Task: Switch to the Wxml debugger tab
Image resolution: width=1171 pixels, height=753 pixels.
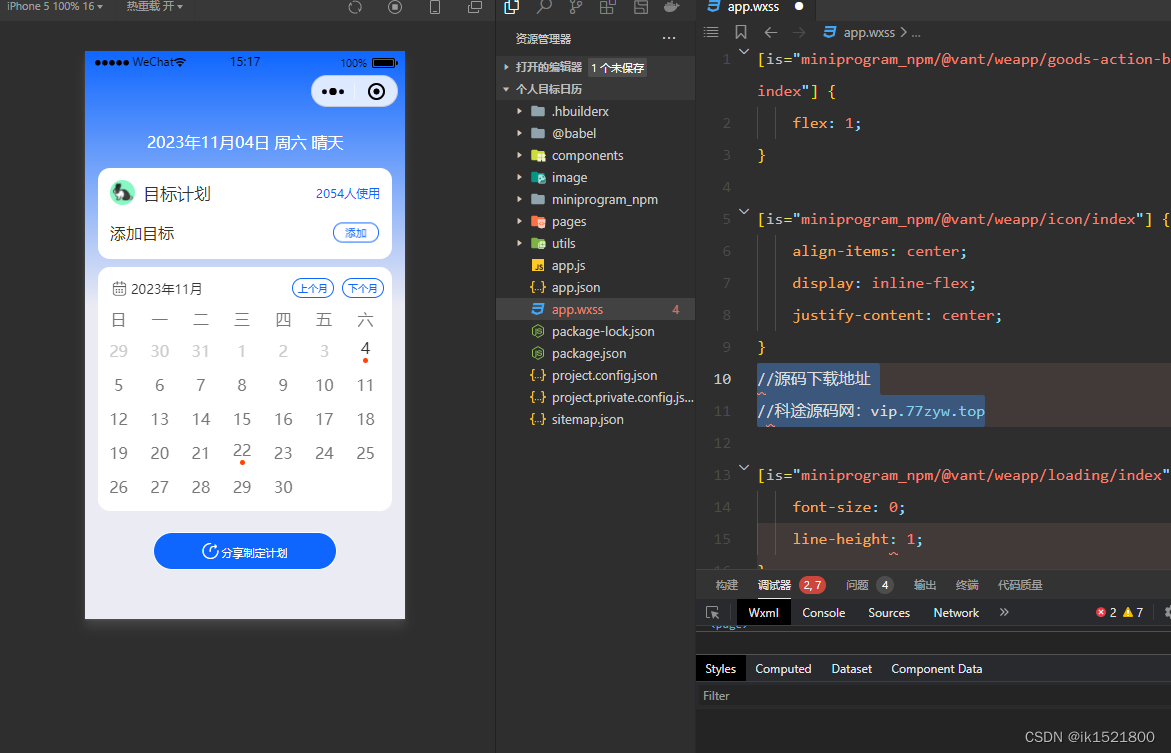Action: pos(763,613)
